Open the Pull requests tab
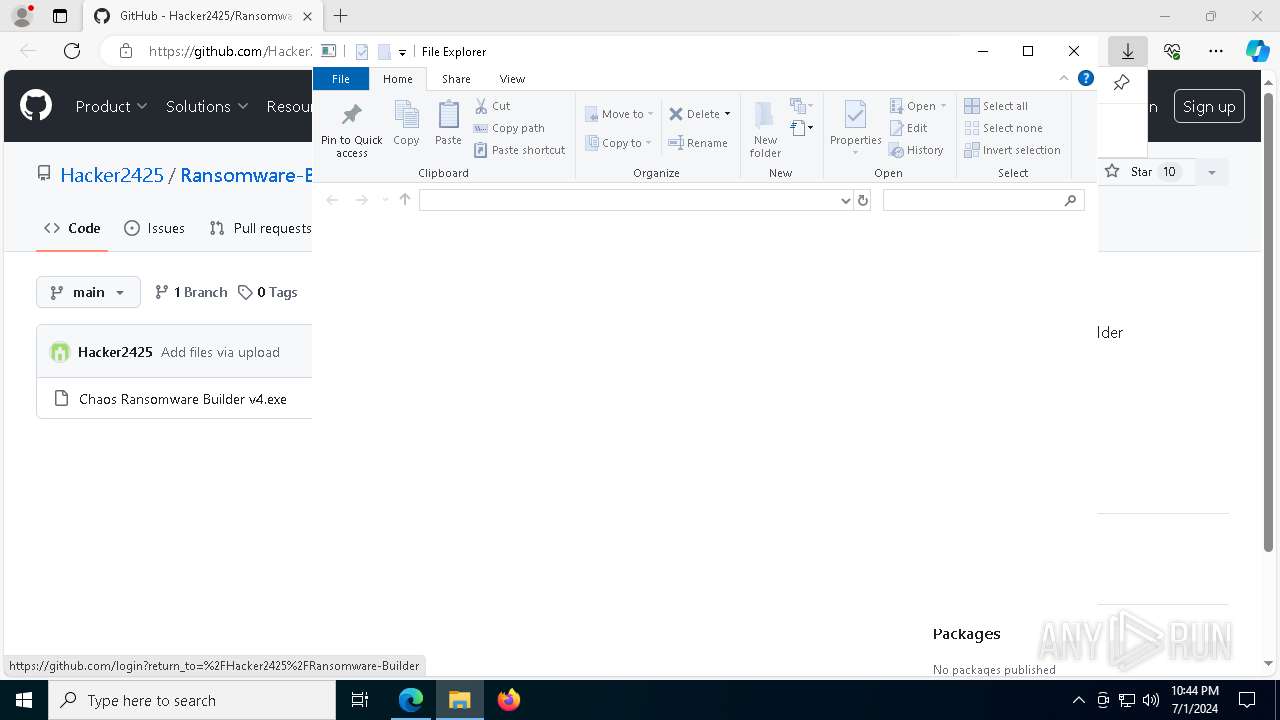 [260, 228]
